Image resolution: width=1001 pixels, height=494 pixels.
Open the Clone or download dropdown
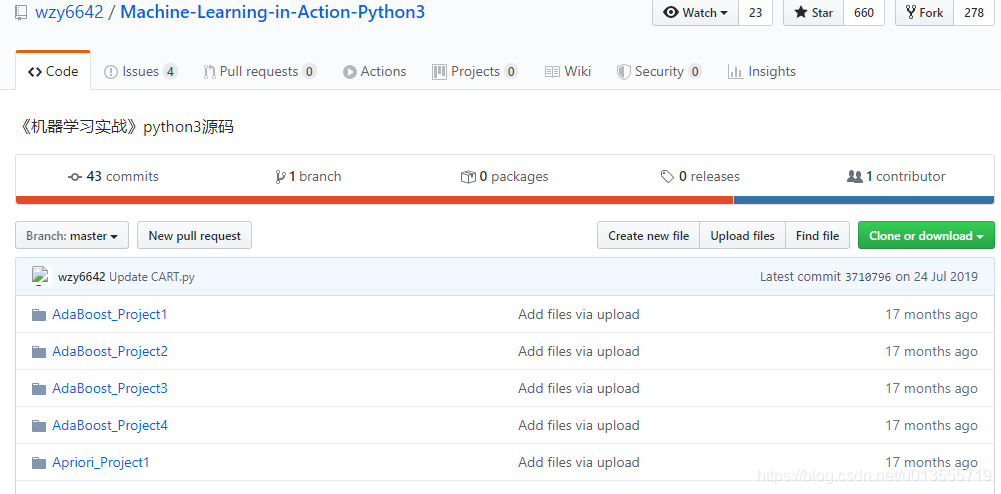(926, 236)
